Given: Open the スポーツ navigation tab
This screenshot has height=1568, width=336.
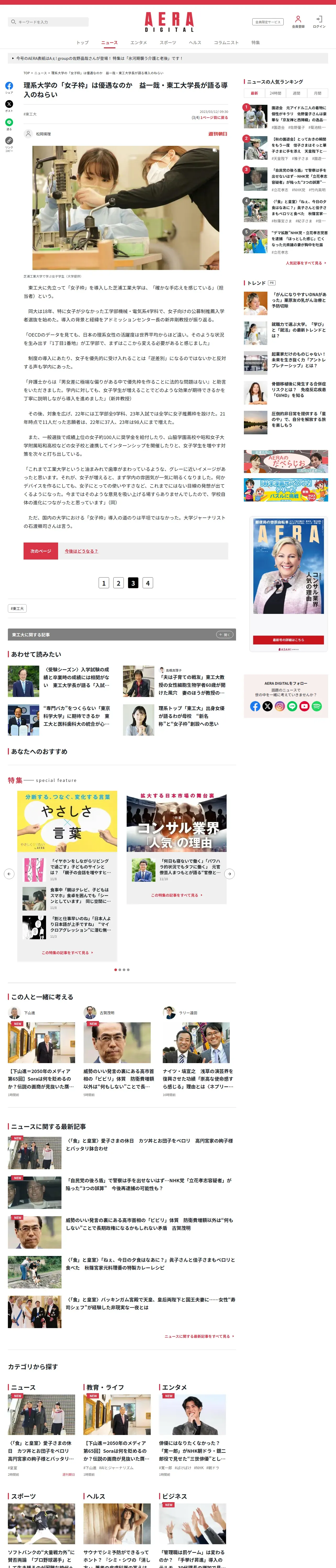Looking at the screenshot, I should tap(168, 43).
